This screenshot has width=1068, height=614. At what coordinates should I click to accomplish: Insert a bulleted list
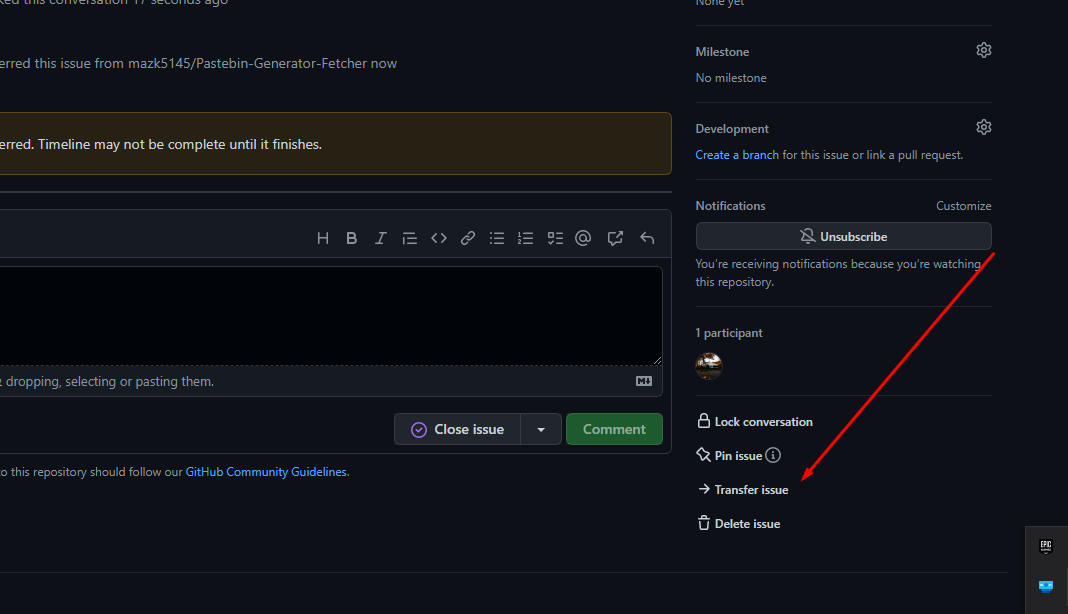[497, 238]
